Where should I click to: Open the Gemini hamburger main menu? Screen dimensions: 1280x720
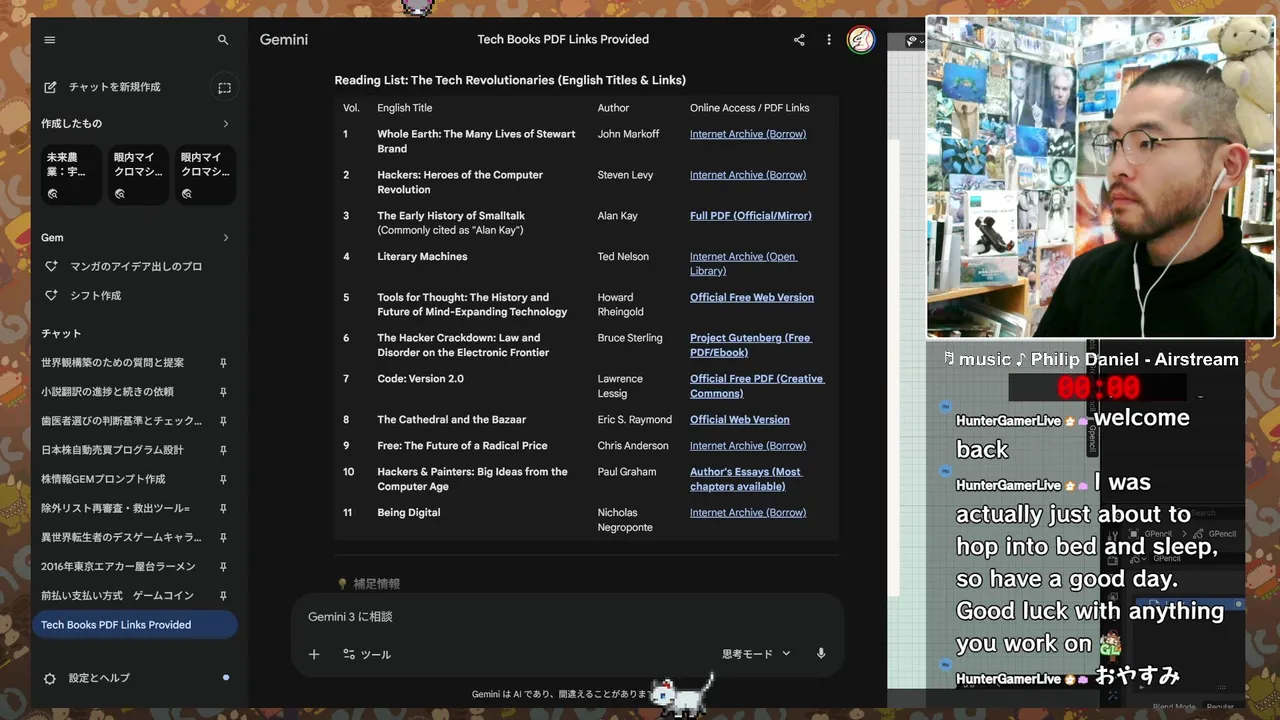tap(50, 40)
